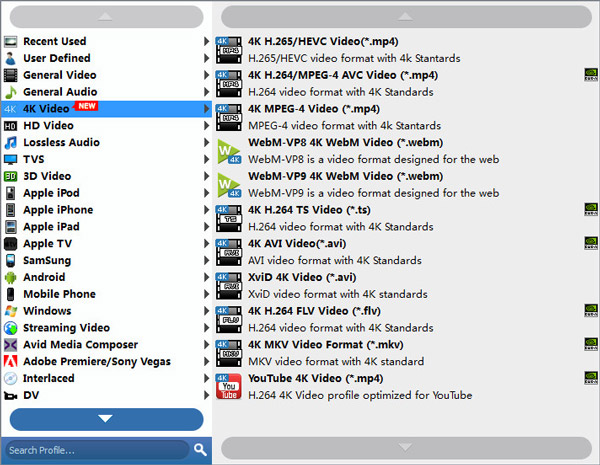Click the Lossless Audio note icon

(x=10, y=142)
